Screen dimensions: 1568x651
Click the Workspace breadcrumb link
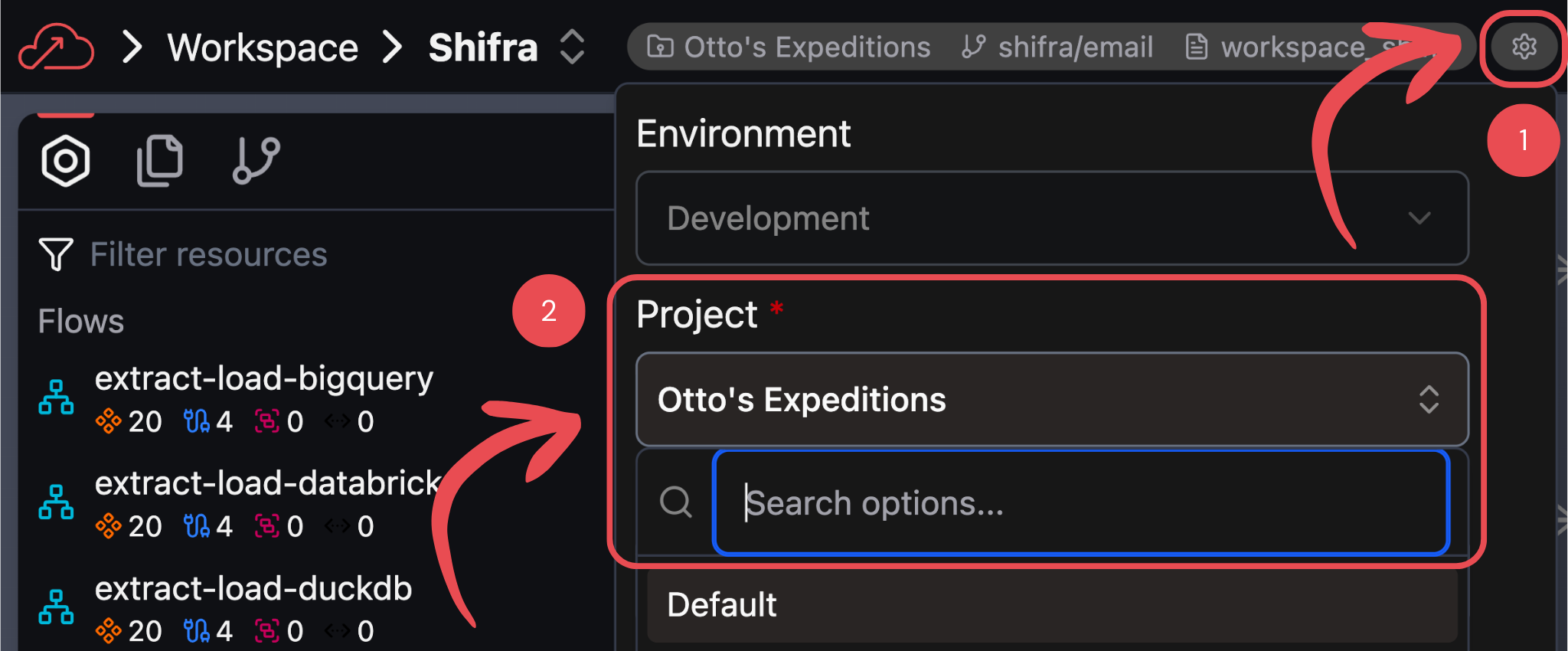263,47
